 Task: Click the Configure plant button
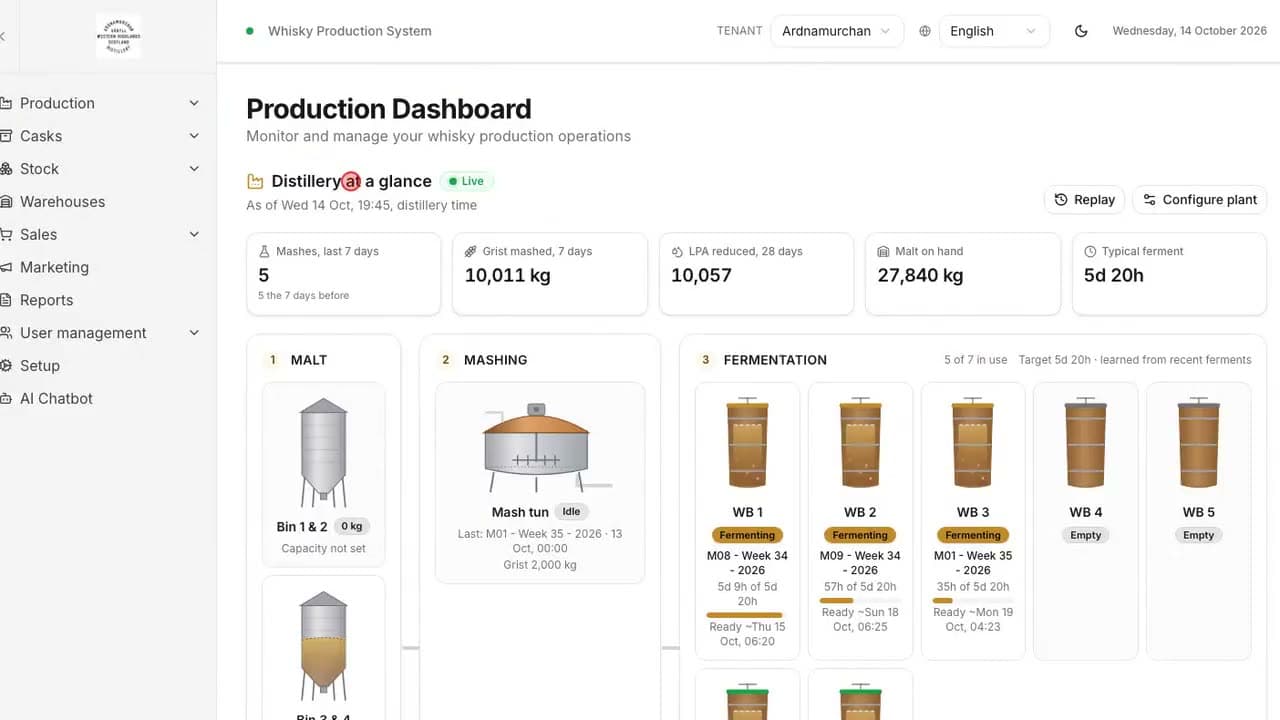coord(1200,200)
